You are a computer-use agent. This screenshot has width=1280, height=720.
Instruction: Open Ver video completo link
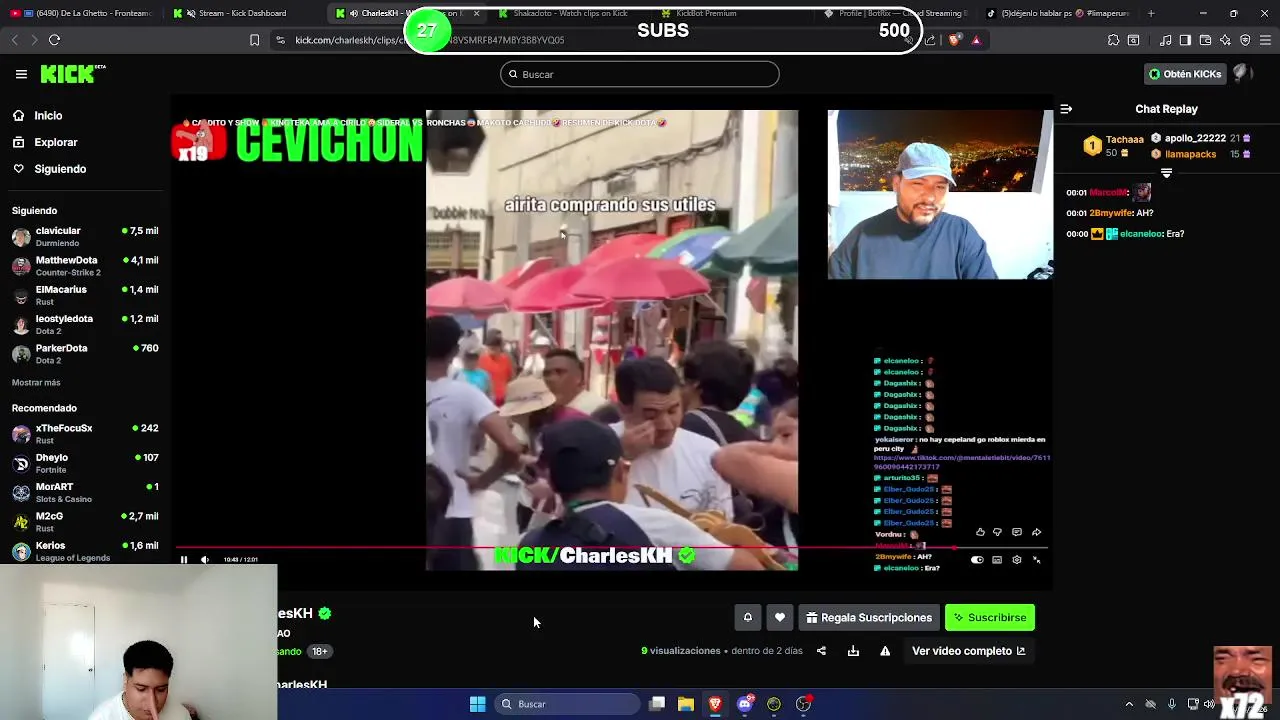pyautogui.click(x=968, y=651)
